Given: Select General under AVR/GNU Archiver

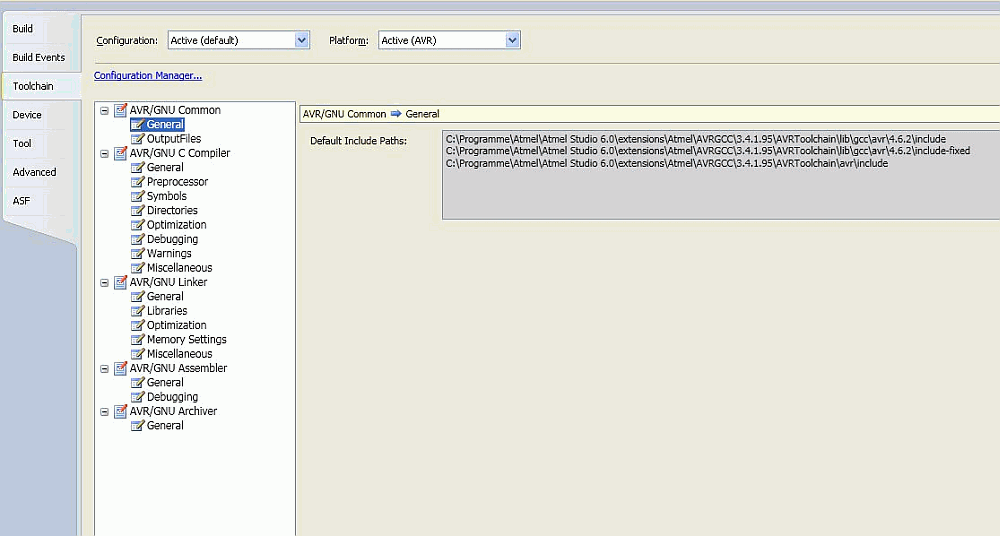Looking at the screenshot, I should (165, 426).
